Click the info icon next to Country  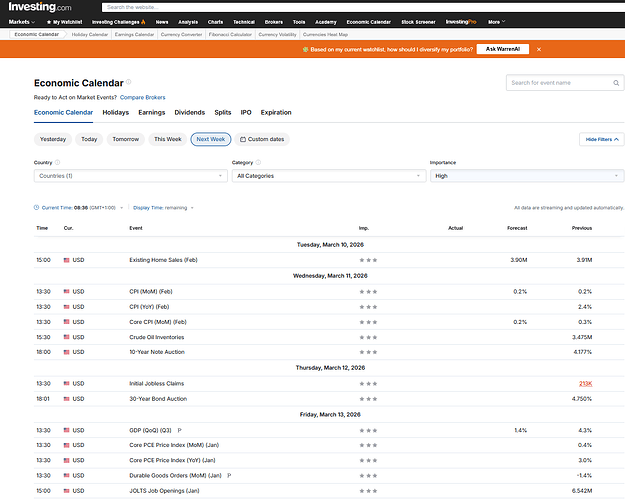click(57, 162)
